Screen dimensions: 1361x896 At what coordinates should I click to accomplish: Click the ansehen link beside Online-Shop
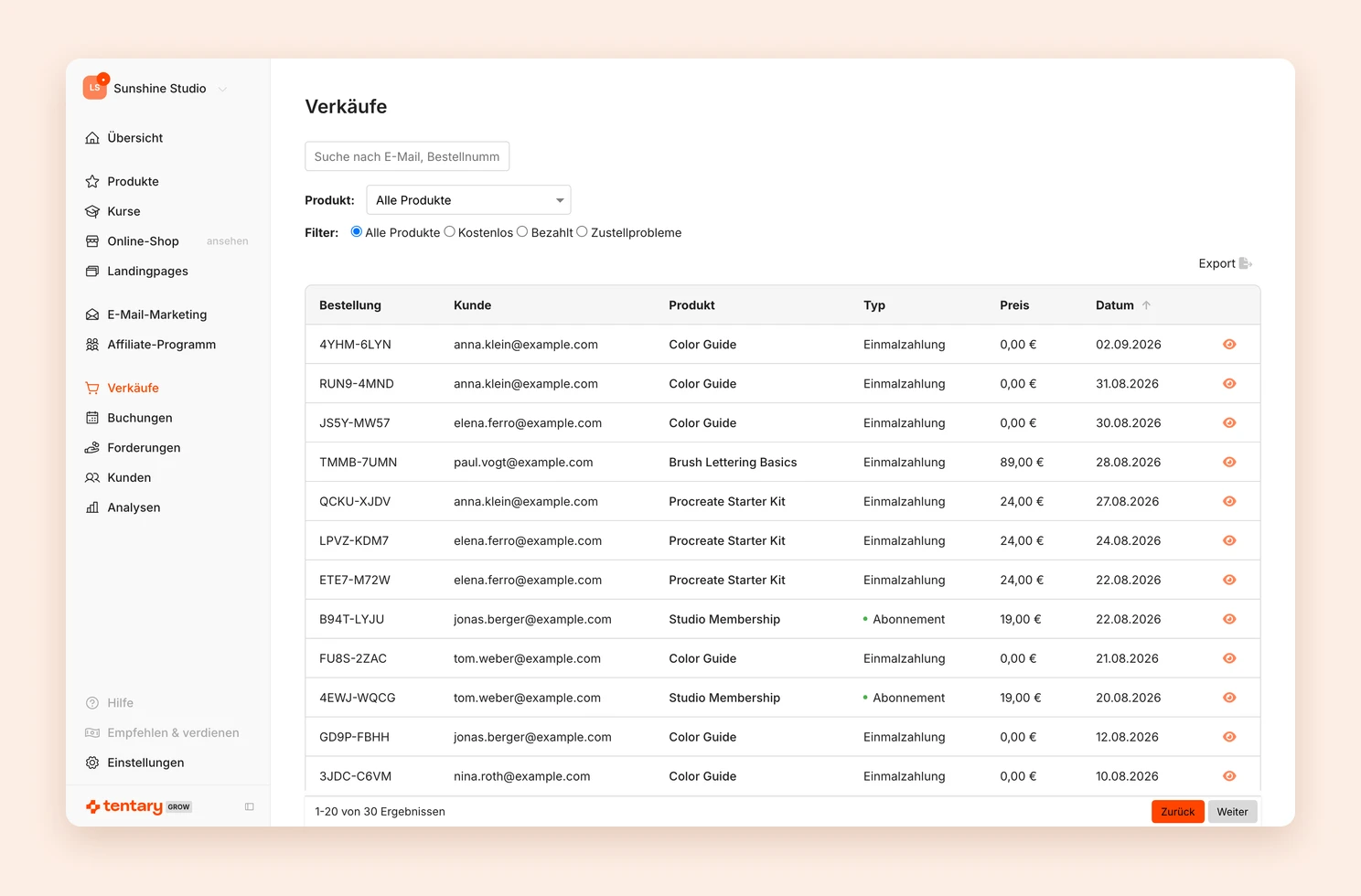tap(228, 241)
